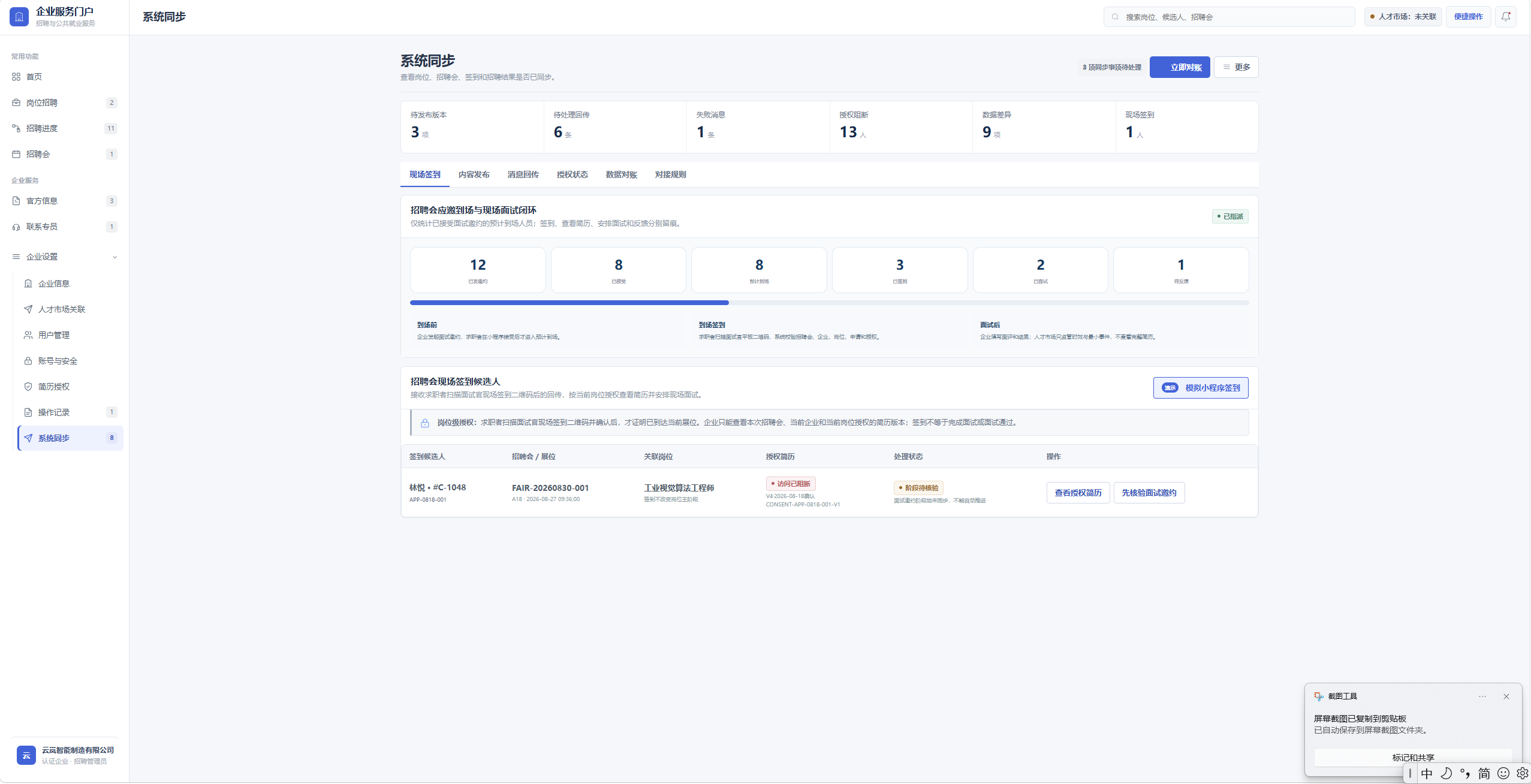Open 用户管理 submenu item
The height and width of the screenshot is (784, 1531).
click(x=70, y=335)
